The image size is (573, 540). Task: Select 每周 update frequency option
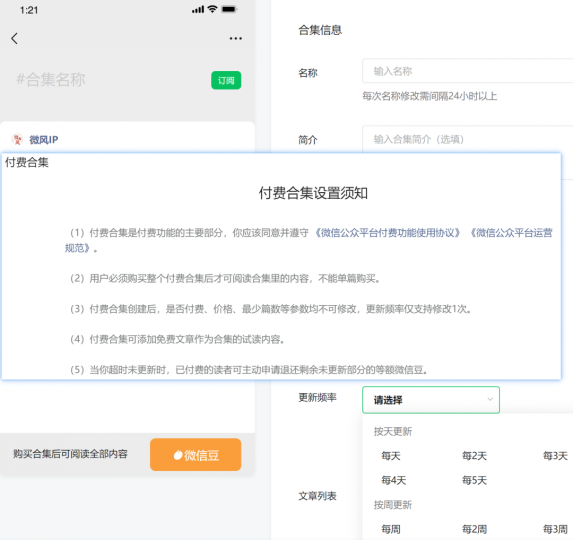(391, 529)
